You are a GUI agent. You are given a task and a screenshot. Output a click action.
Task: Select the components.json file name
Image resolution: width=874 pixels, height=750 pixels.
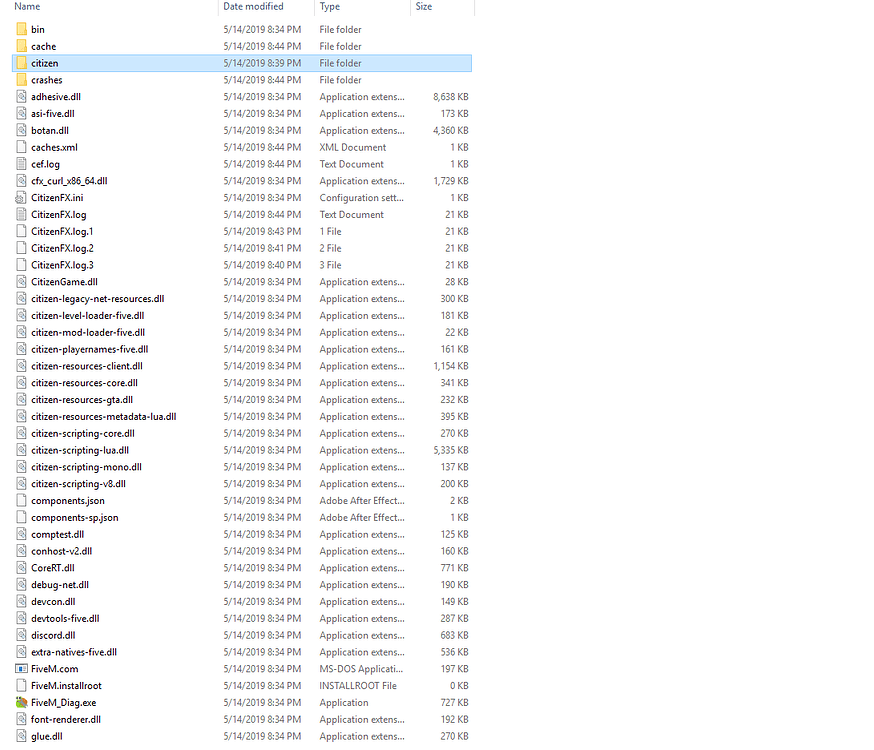[x=68, y=500]
